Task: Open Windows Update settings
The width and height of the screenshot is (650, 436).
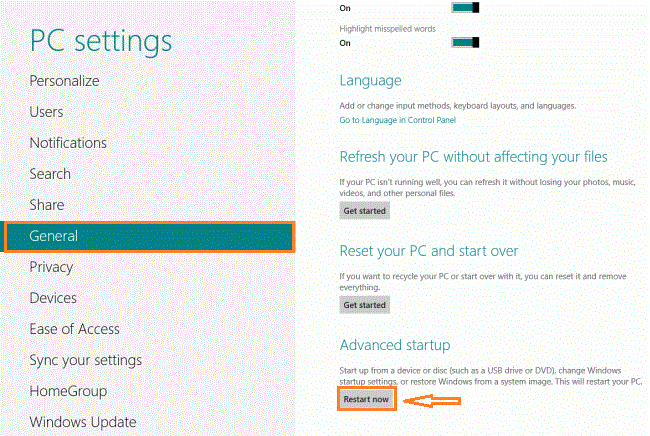Action: click(83, 422)
